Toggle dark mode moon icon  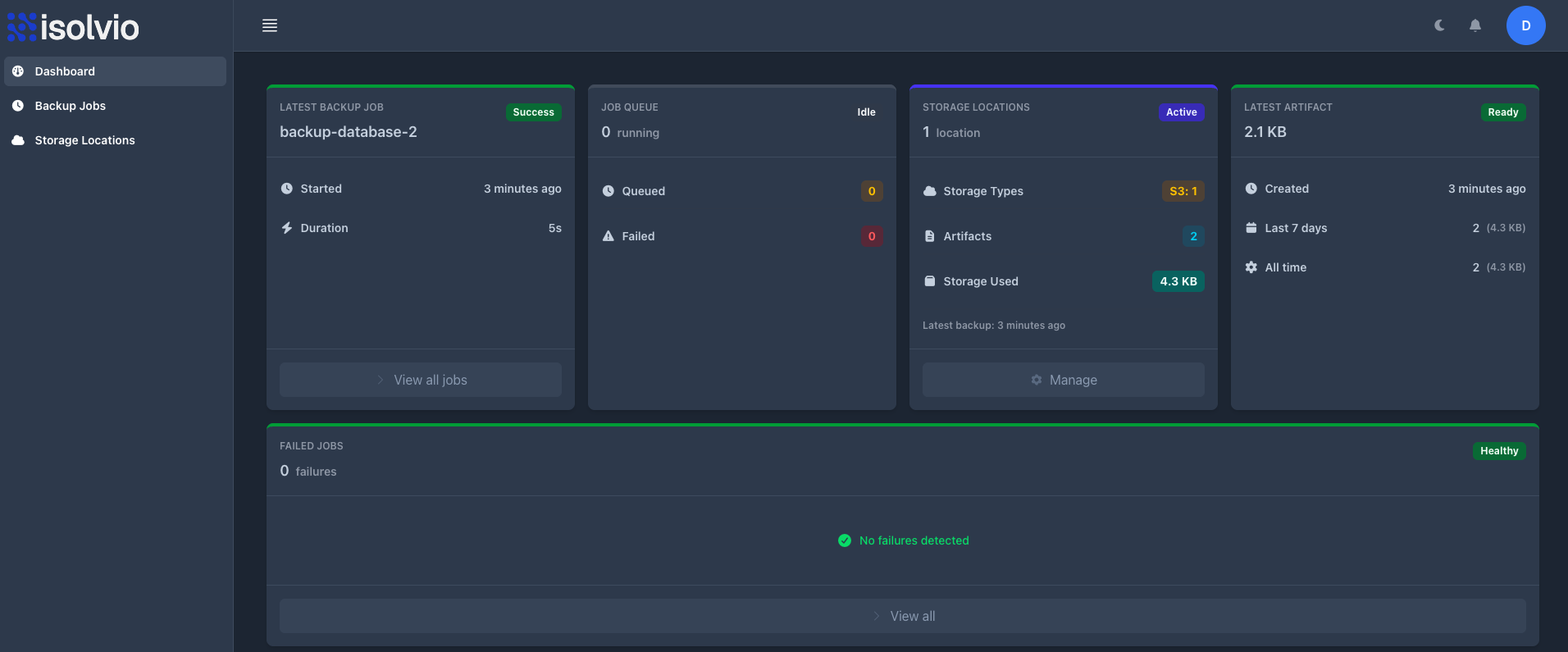coord(1439,25)
